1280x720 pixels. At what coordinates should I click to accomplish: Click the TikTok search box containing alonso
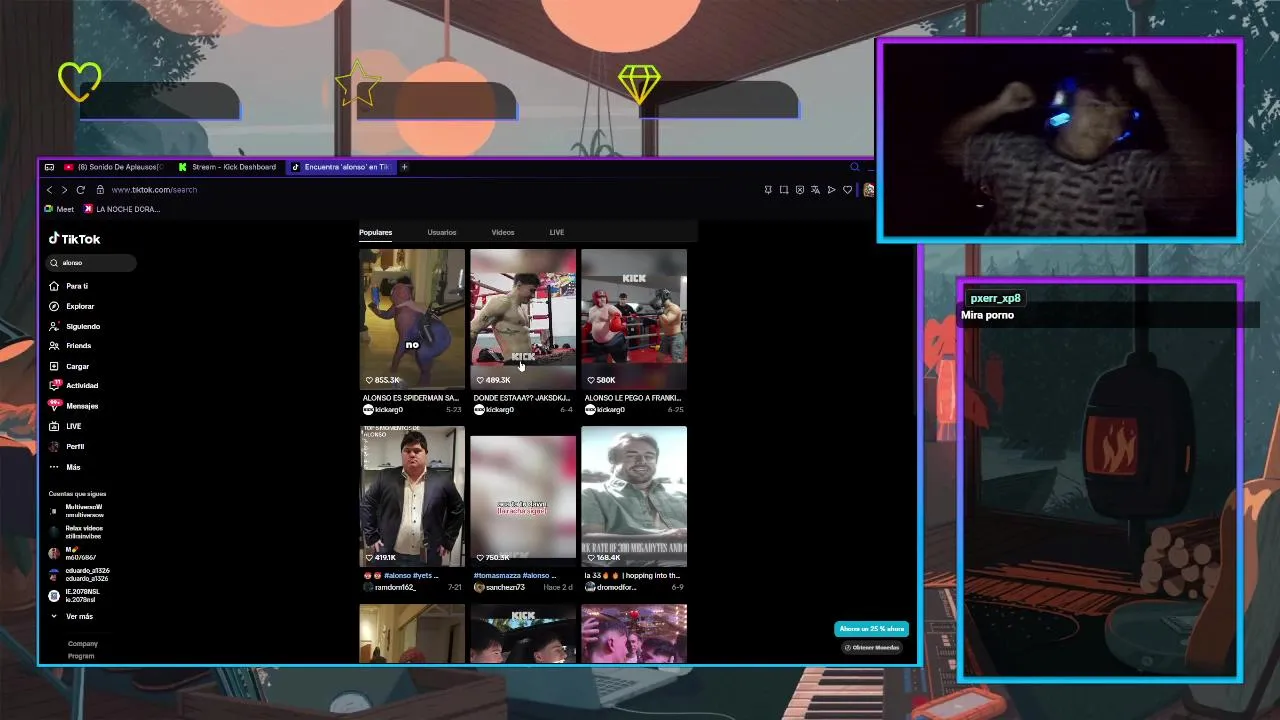(91, 263)
